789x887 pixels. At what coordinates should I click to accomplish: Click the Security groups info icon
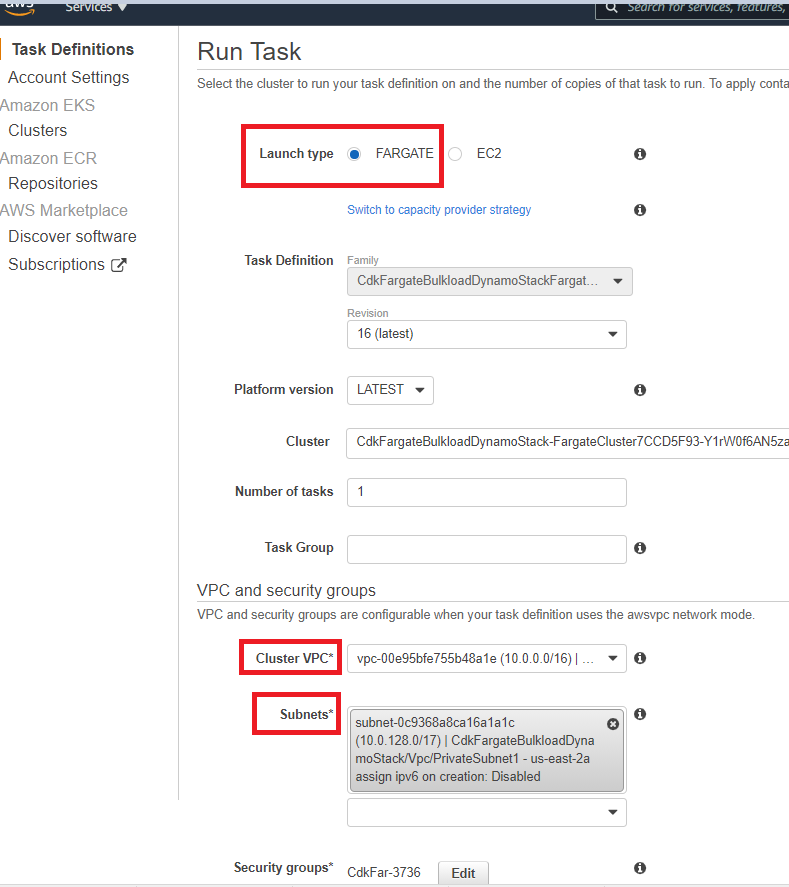click(x=640, y=868)
